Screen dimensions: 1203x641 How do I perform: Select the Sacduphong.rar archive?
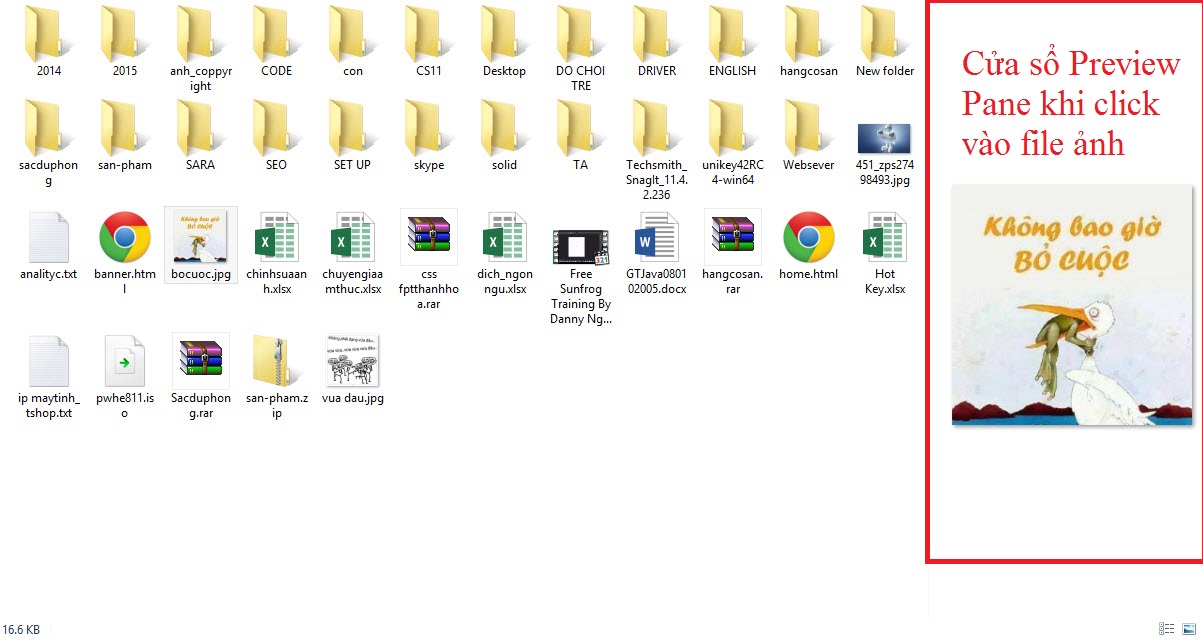(200, 377)
